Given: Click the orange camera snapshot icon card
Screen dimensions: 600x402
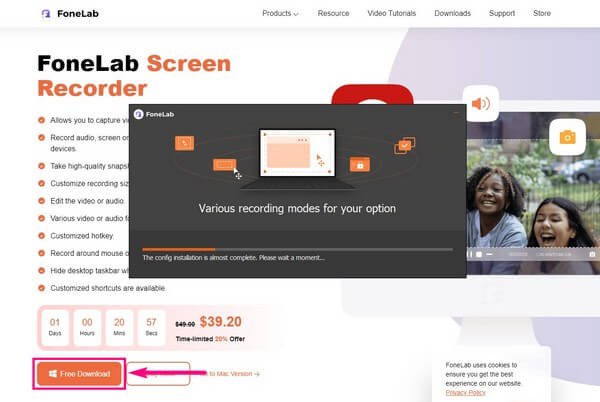Looking at the screenshot, I should (567, 137).
